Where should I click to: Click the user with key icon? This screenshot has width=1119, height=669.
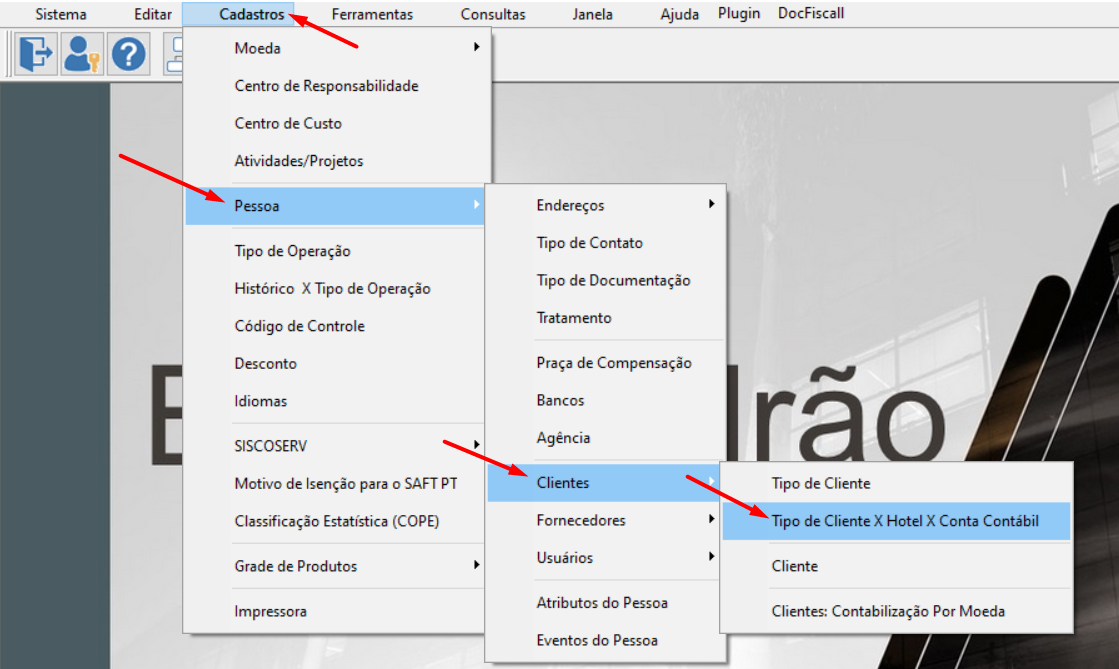[x=81, y=54]
